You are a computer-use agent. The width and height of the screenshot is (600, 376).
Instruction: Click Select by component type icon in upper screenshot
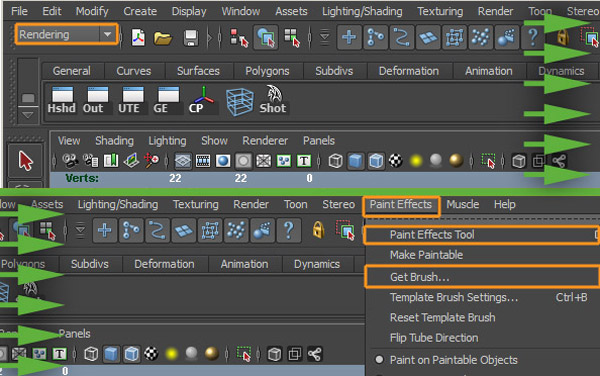[x=292, y=37]
